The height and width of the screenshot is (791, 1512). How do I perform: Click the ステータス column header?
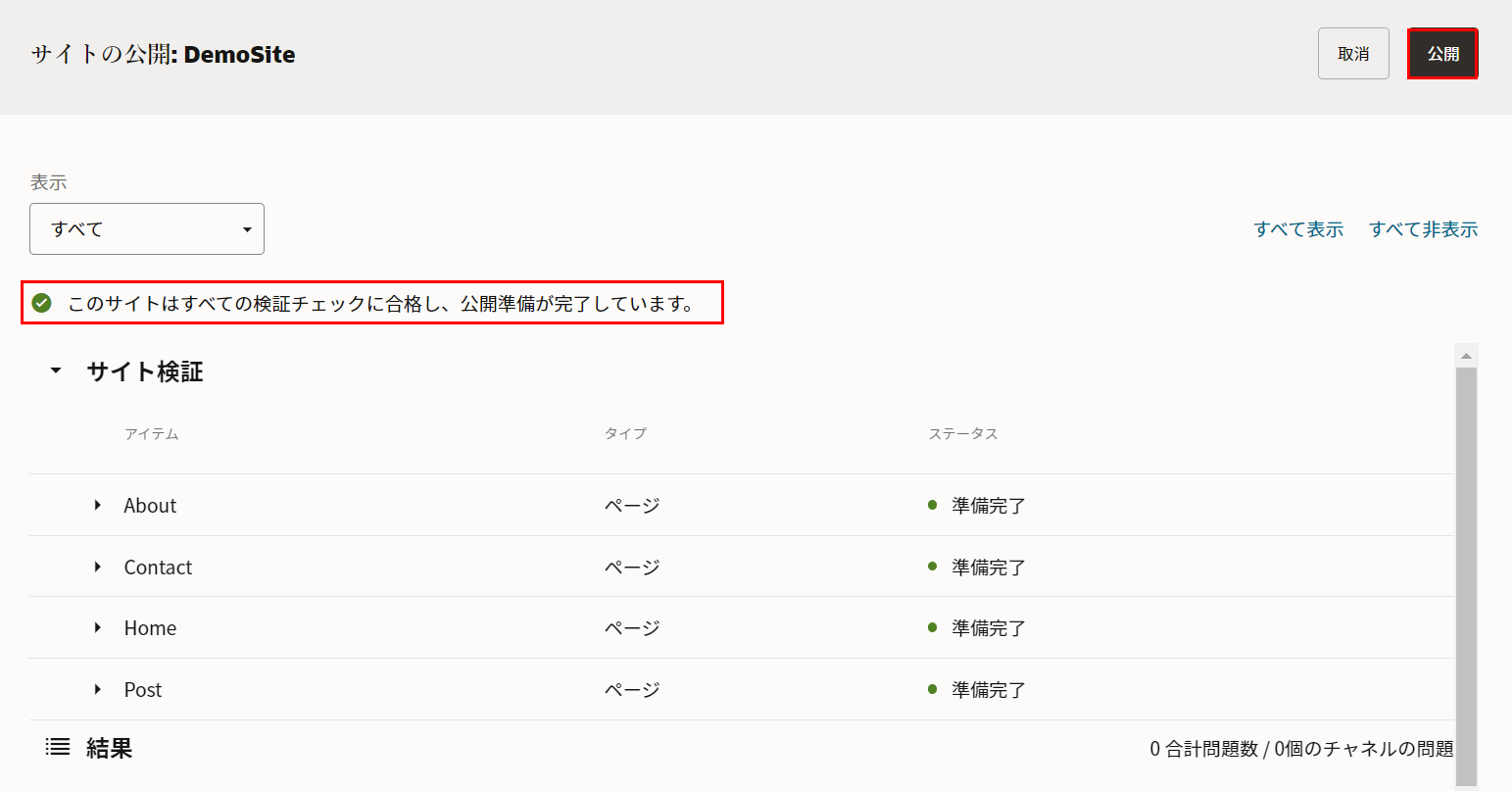963,433
